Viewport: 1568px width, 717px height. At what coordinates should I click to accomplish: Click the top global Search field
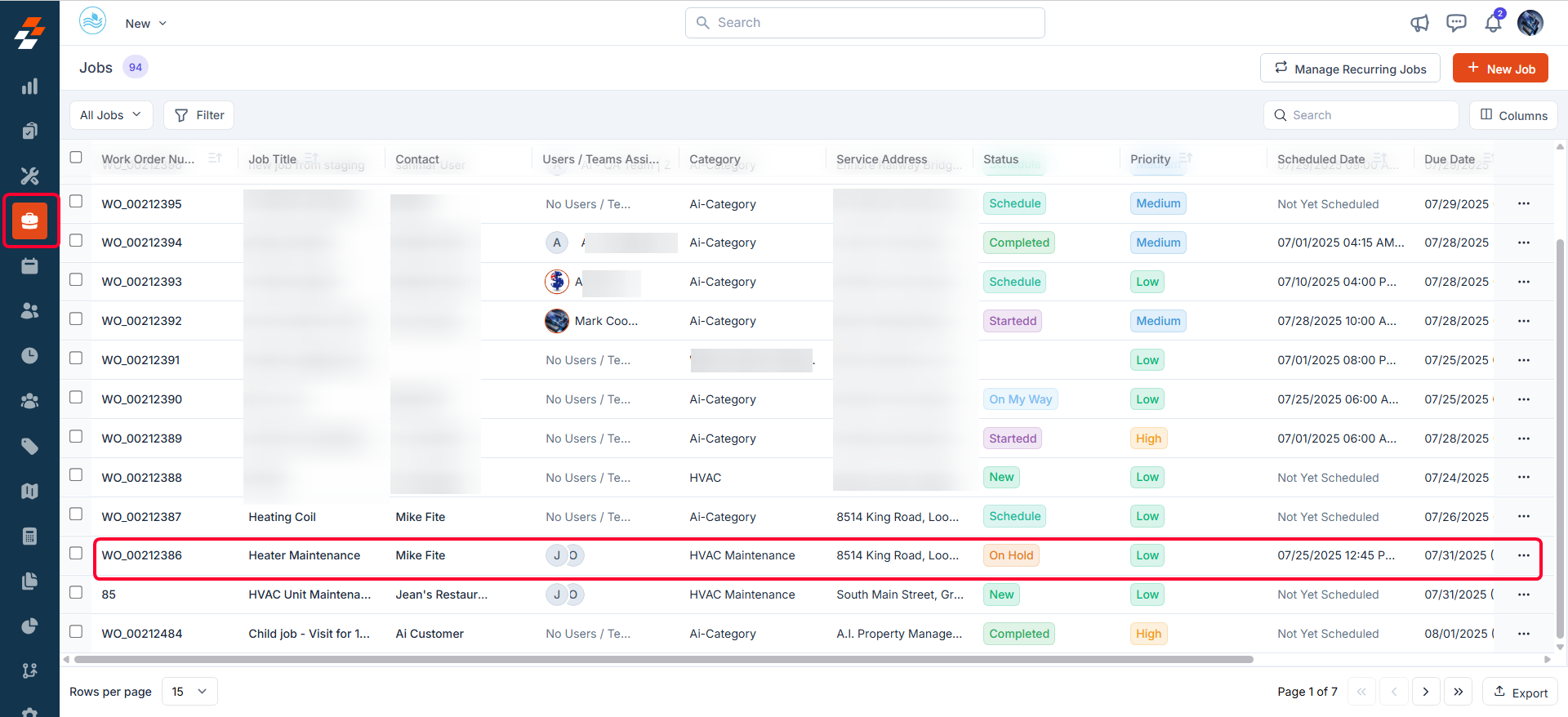(x=865, y=23)
